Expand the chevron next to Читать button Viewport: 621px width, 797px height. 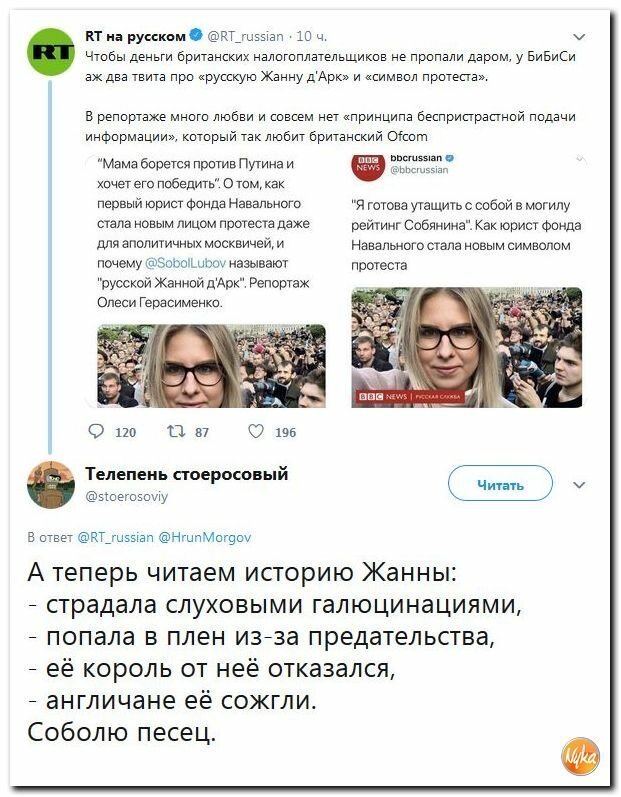click(x=579, y=485)
